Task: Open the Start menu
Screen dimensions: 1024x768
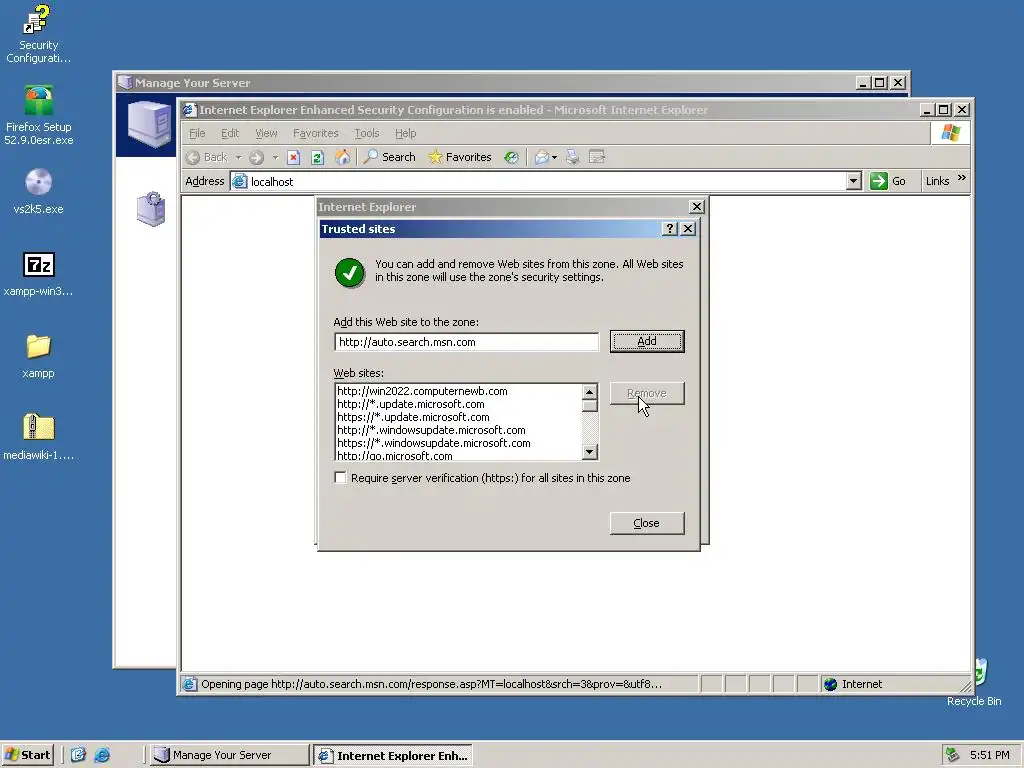Action: coord(27,755)
